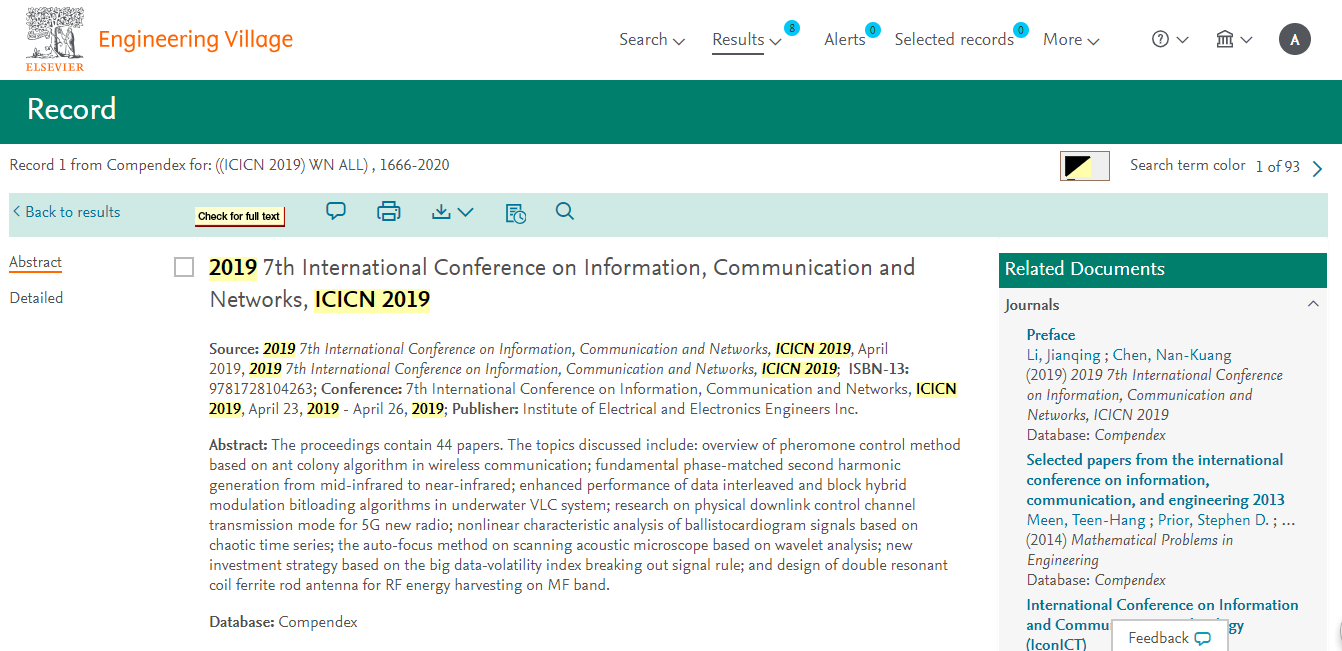The width and height of the screenshot is (1342, 651).
Task: Print this record using the printer icon
Action: [x=388, y=212]
